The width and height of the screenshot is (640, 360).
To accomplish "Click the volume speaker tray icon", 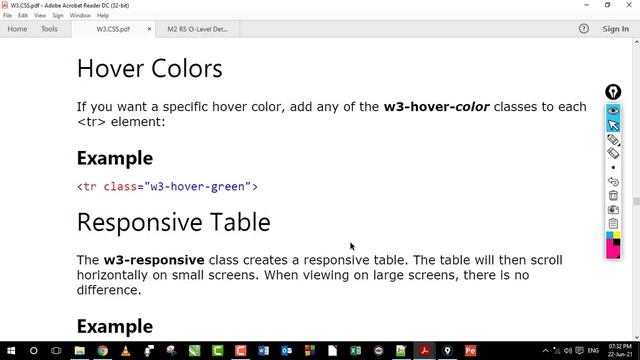I will 568,351.
